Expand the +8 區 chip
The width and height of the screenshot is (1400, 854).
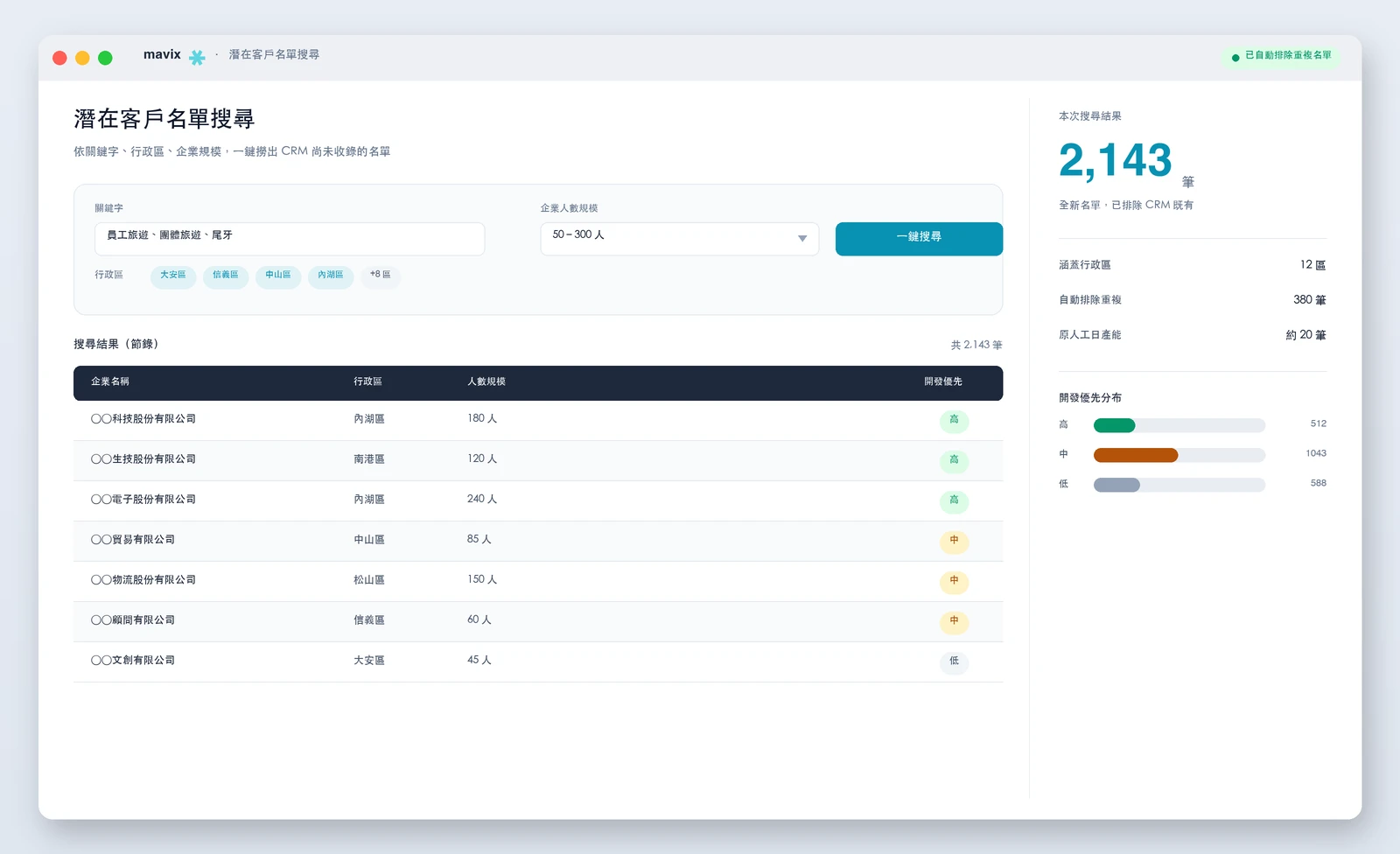(381, 276)
